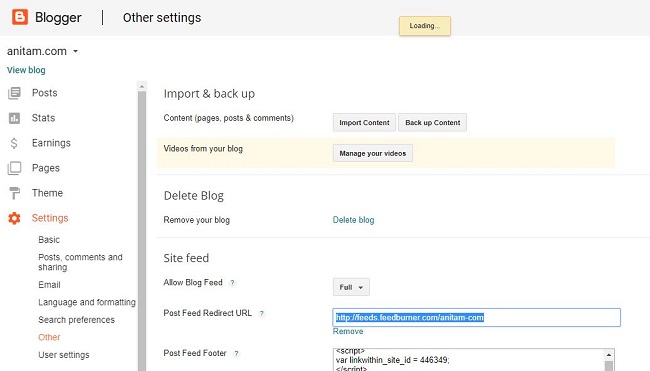Open the Posts section

click(x=44, y=93)
